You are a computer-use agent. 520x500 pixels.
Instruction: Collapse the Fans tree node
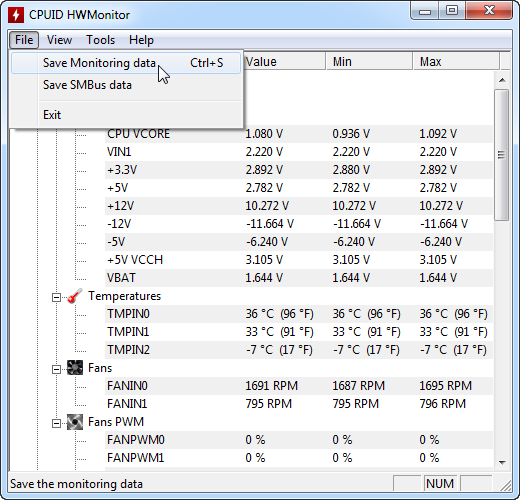pyautogui.click(x=56, y=369)
